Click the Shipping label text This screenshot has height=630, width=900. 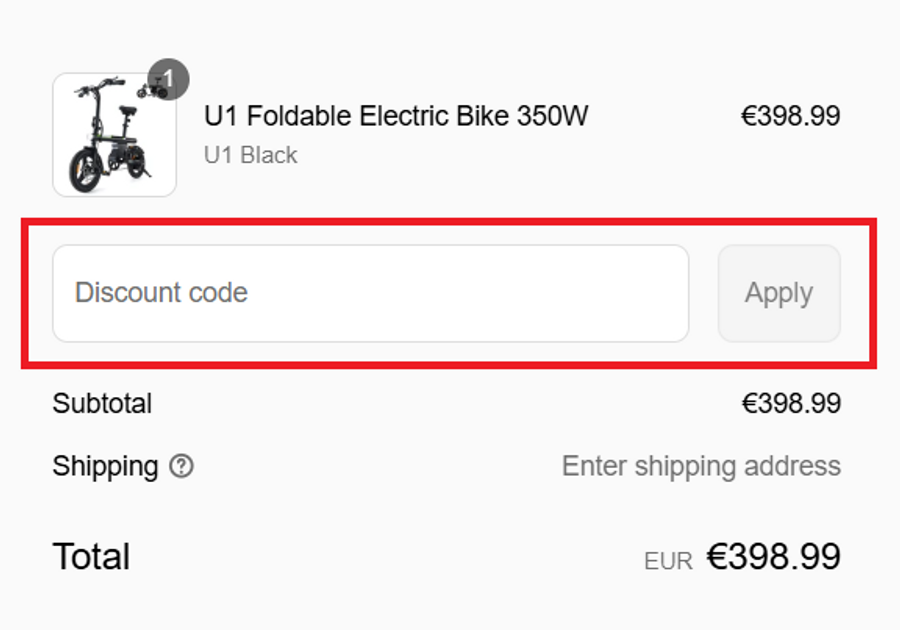click(105, 466)
